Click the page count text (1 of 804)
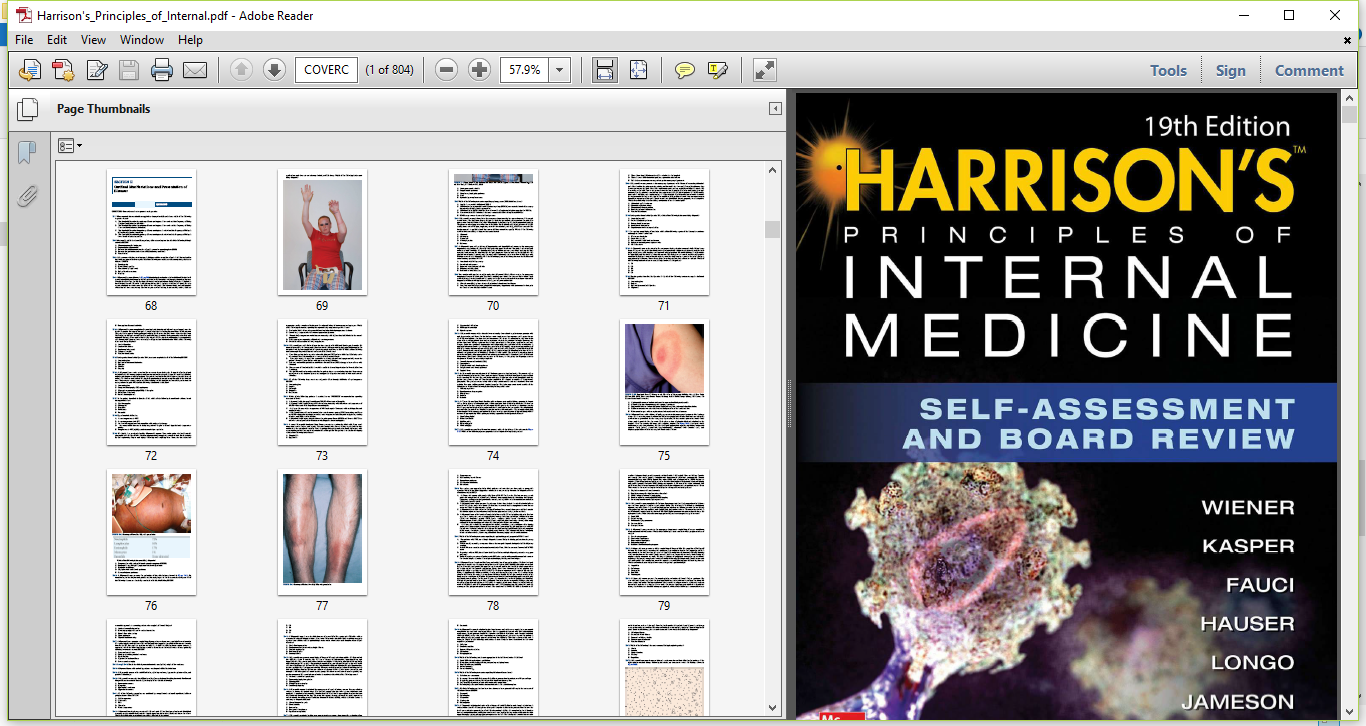1366x726 pixels. coord(390,70)
